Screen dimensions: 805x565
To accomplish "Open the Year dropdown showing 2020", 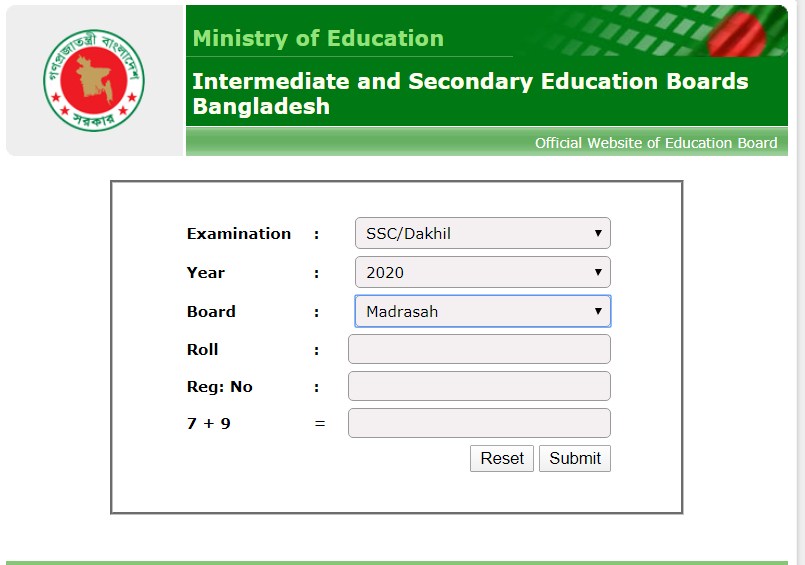I will point(483,272).
